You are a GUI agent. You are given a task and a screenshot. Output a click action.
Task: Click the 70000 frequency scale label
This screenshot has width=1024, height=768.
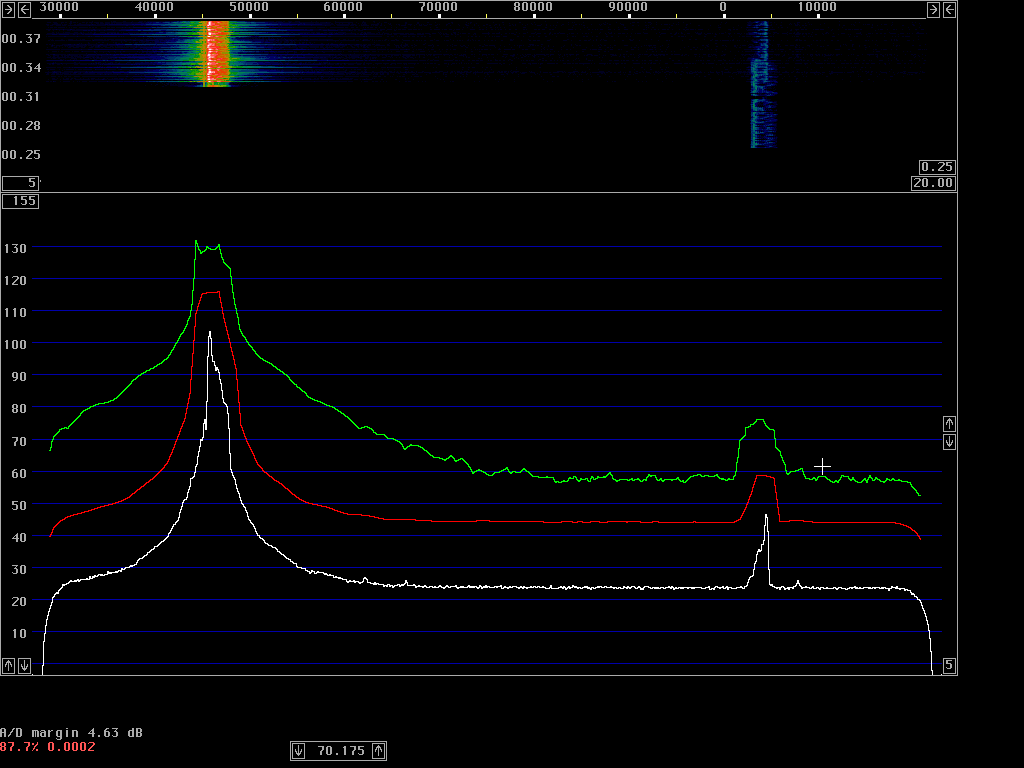[438, 7]
